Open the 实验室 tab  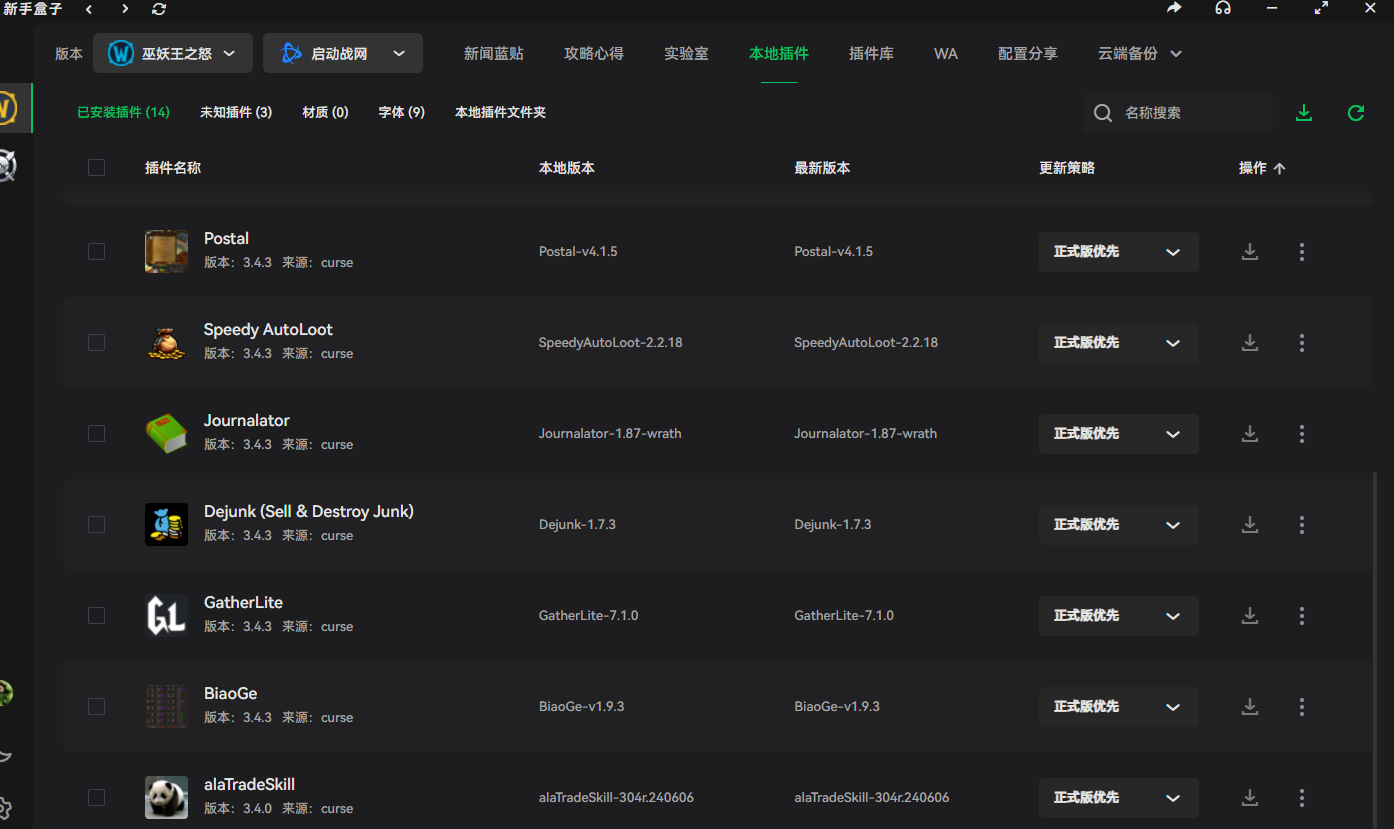[x=686, y=54]
